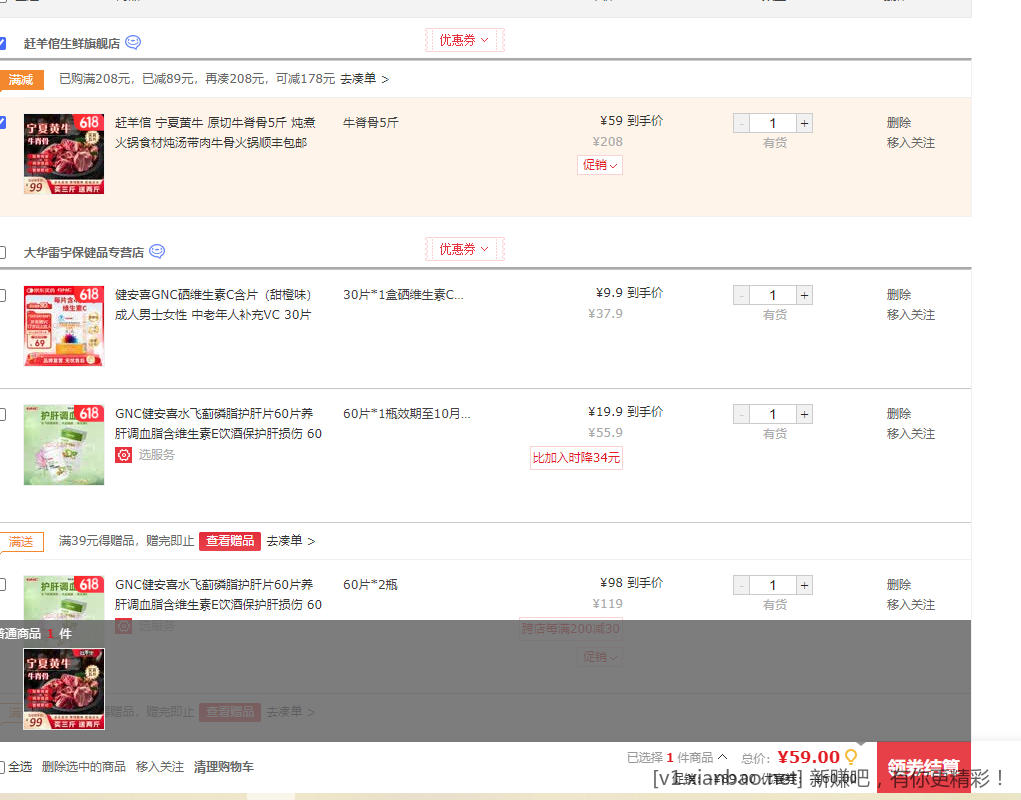Increase quantity of 60片*2瓶 item

[x=804, y=585]
